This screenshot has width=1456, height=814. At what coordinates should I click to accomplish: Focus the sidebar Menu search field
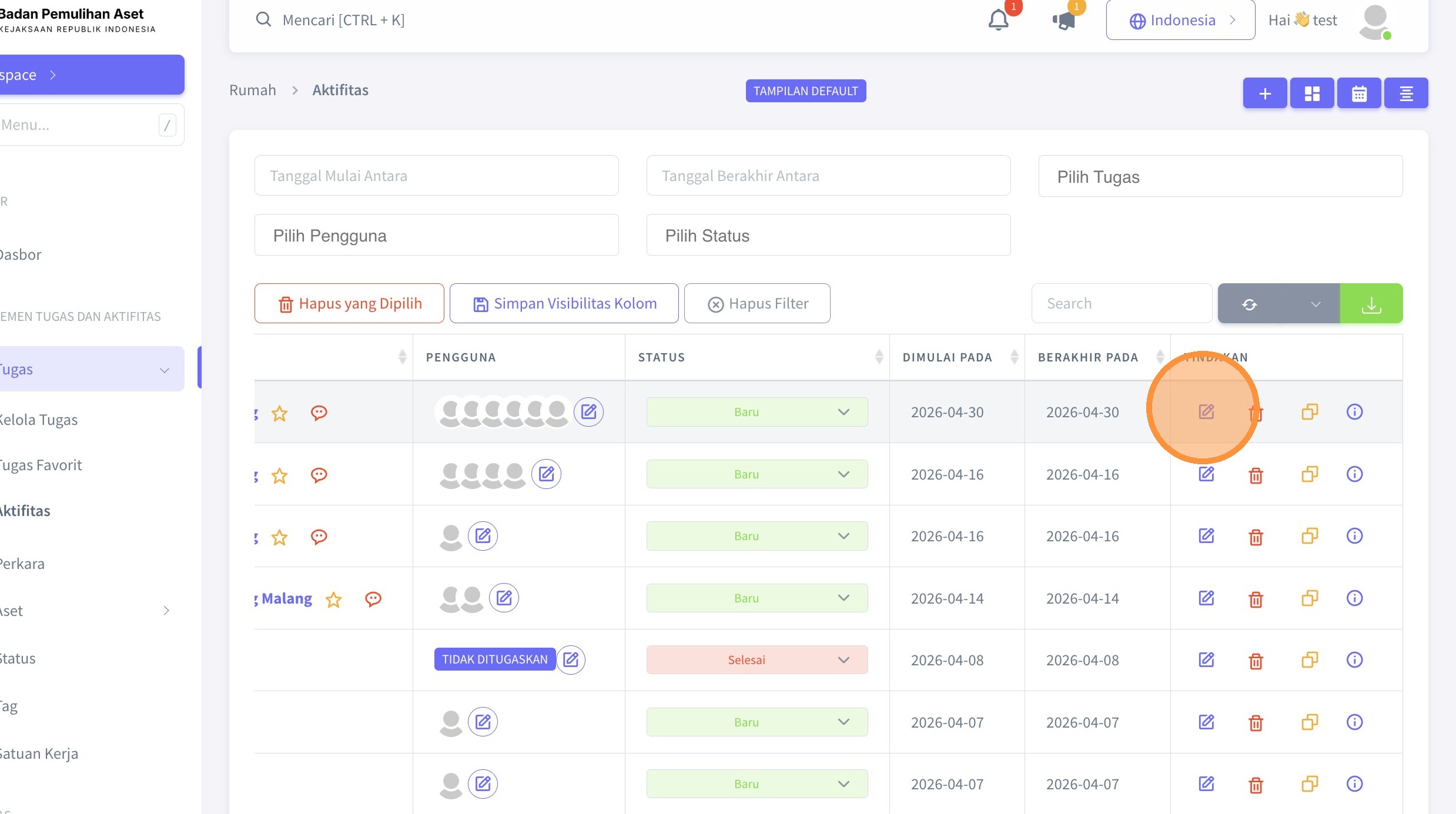91,125
